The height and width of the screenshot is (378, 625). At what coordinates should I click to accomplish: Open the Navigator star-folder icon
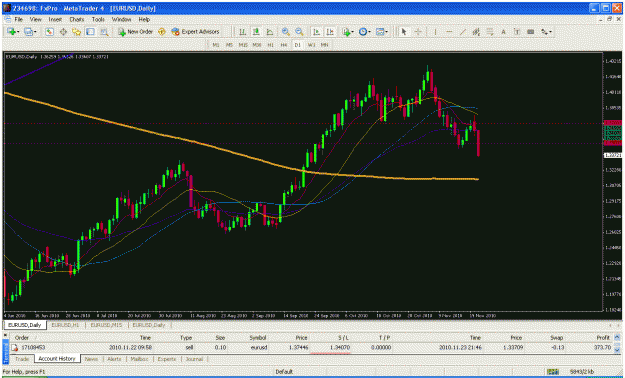pyautogui.click(x=77, y=32)
